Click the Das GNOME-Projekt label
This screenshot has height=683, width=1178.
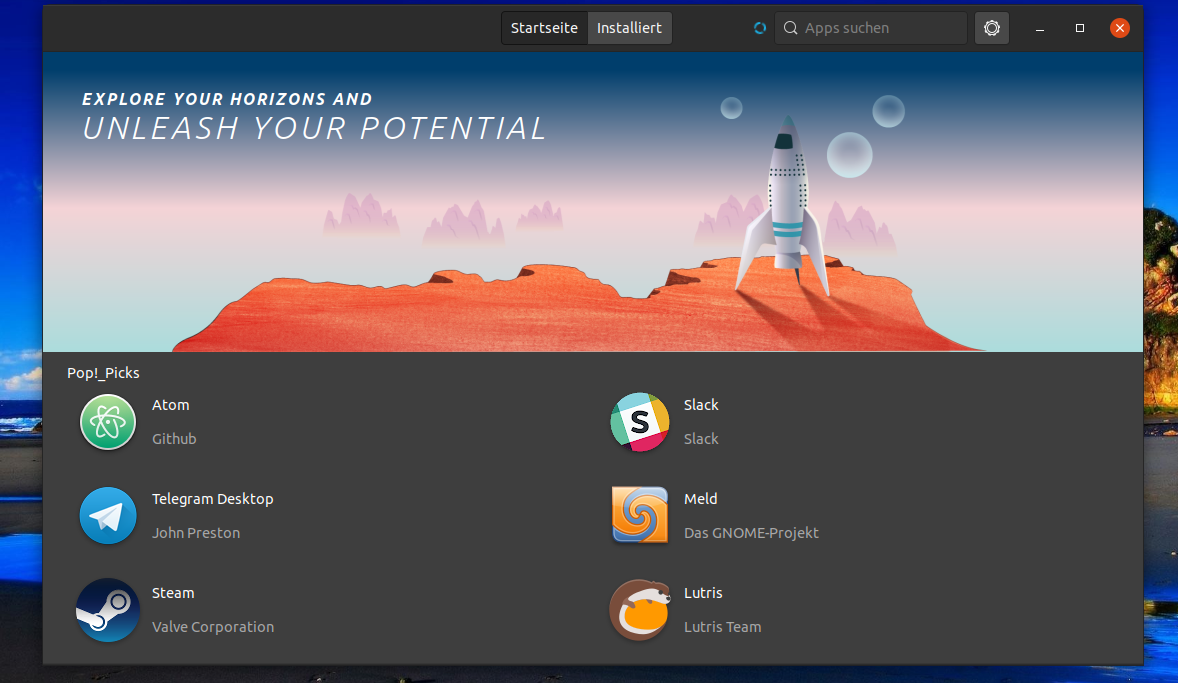pyautogui.click(x=751, y=533)
